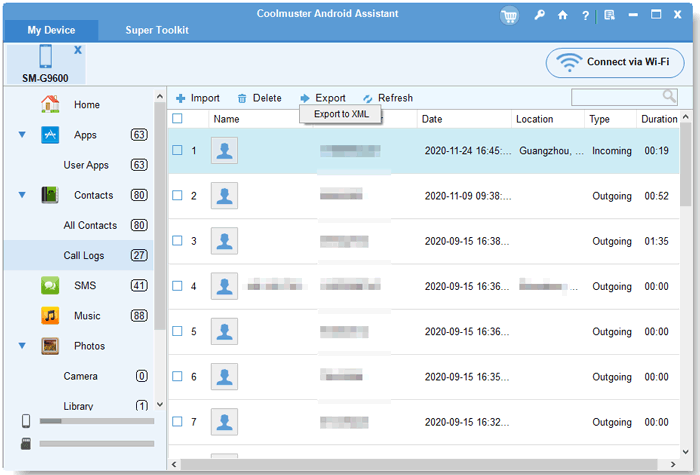This screenshot has width=700, height=475.
Task: Click the Import button
Action: tap(198, 98)
